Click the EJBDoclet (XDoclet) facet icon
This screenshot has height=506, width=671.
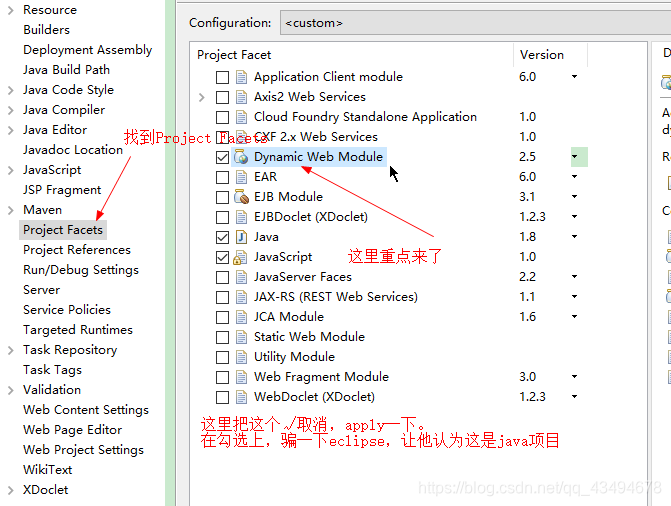(241, 217)
